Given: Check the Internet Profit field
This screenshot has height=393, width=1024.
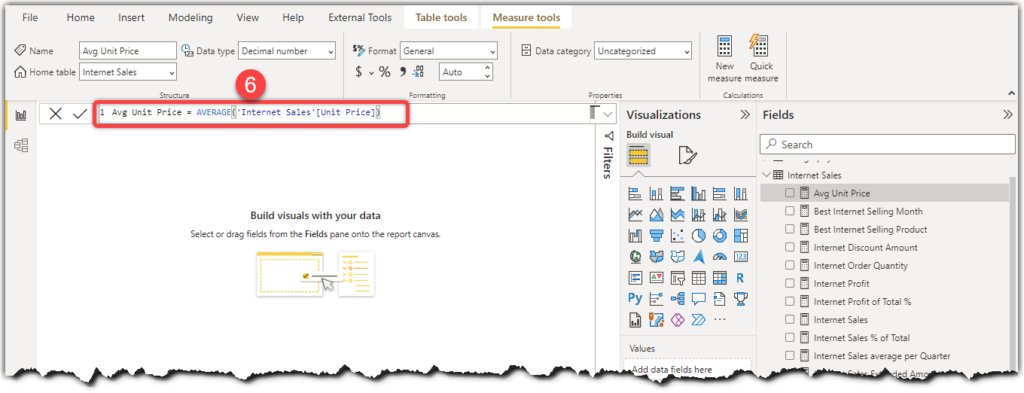Looking at the screenshot, I should pos(790,283).
